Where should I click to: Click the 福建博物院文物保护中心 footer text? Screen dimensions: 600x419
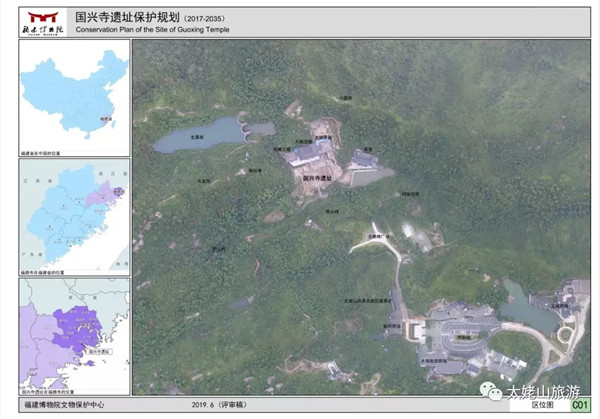point(64,404)
